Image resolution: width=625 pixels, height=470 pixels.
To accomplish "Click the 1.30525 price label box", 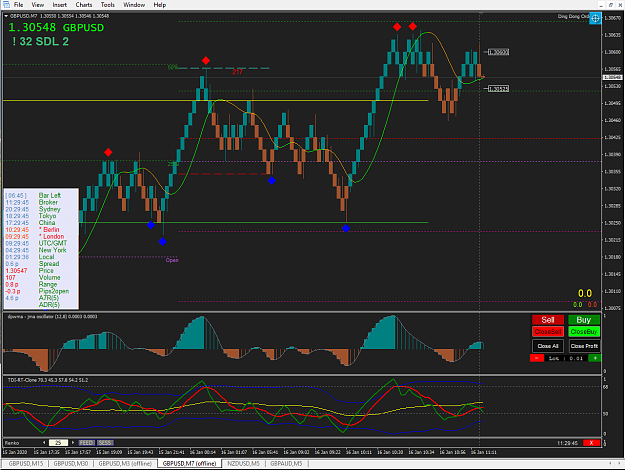I will 498,88.
